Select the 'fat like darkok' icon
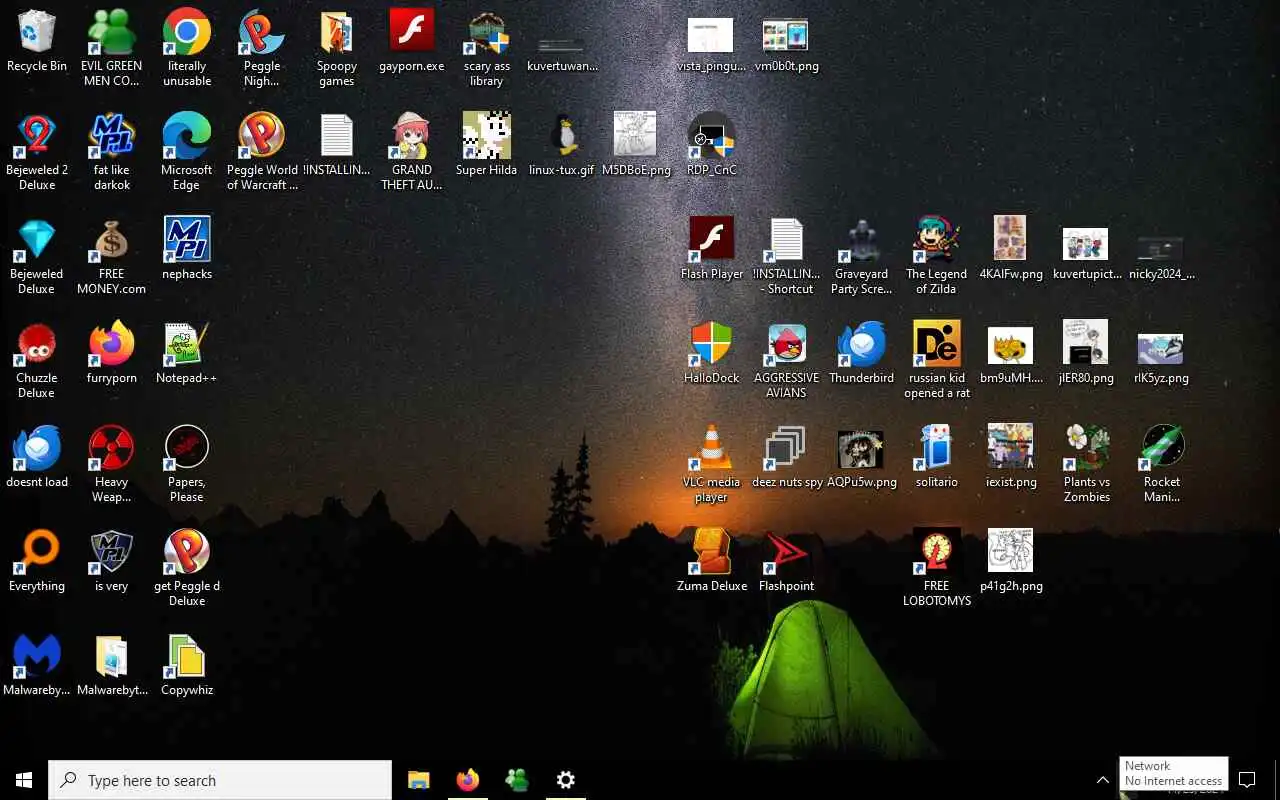The height and width of the screenshot is (800, 1280). [x=111, y=152]
